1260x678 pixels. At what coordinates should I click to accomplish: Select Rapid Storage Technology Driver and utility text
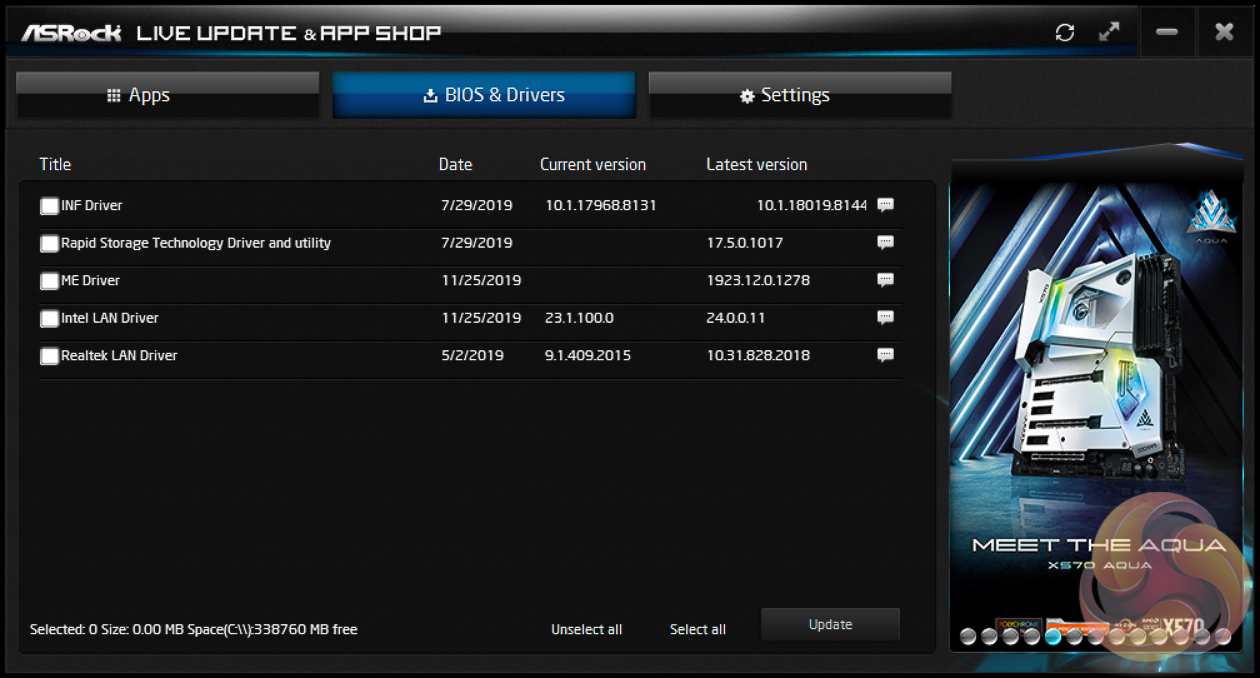tap(196, 243)
